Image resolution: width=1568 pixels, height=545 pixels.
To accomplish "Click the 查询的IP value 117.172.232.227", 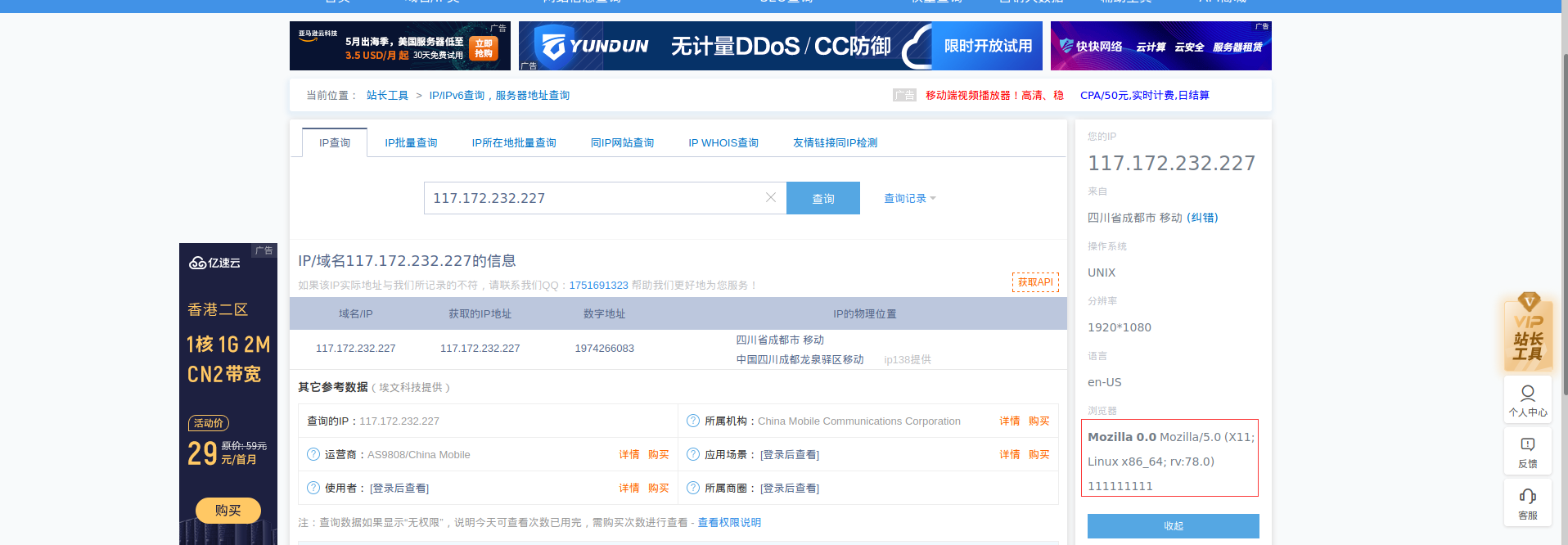I will pos(399,421).
